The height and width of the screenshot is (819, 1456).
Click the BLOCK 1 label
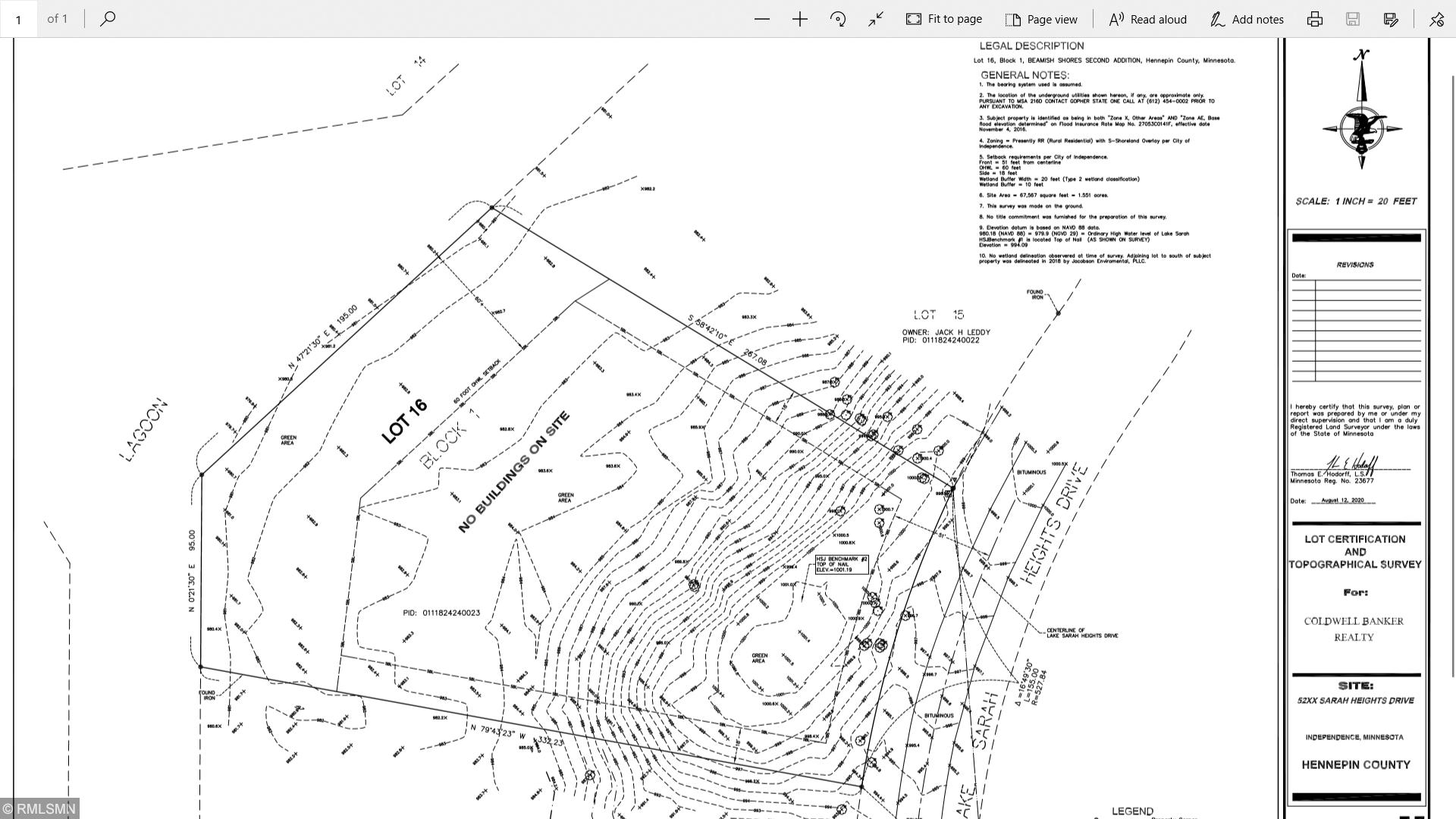tap(450, 439)
